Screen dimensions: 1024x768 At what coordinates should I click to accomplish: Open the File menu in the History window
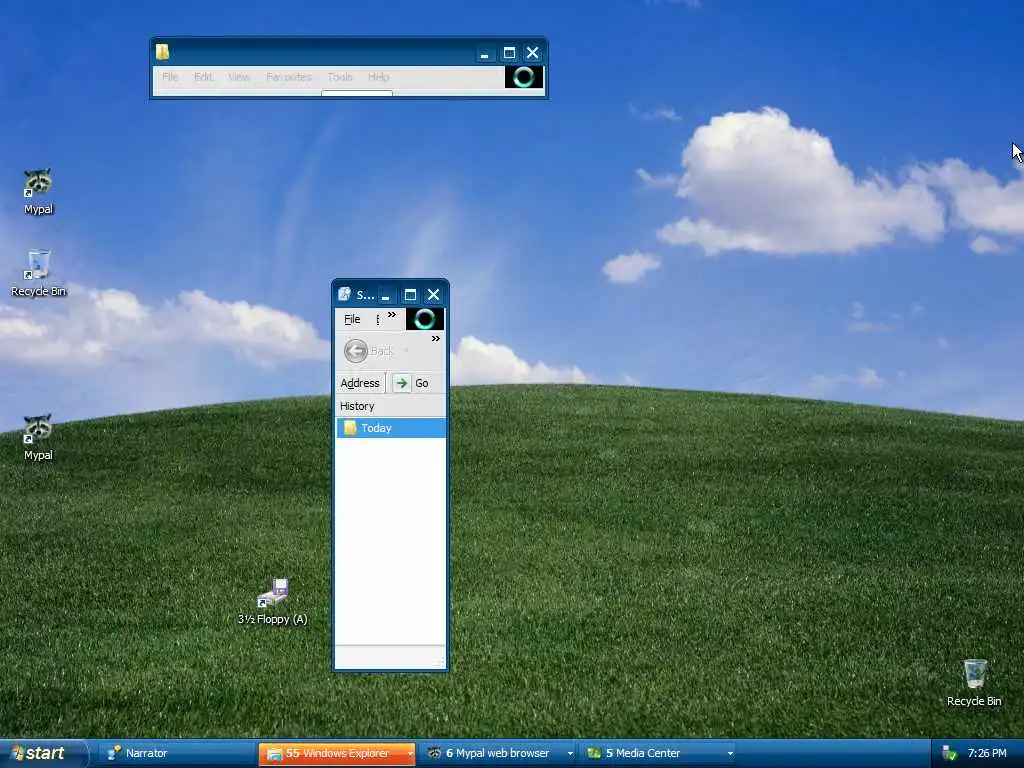(x=352, y=319)
